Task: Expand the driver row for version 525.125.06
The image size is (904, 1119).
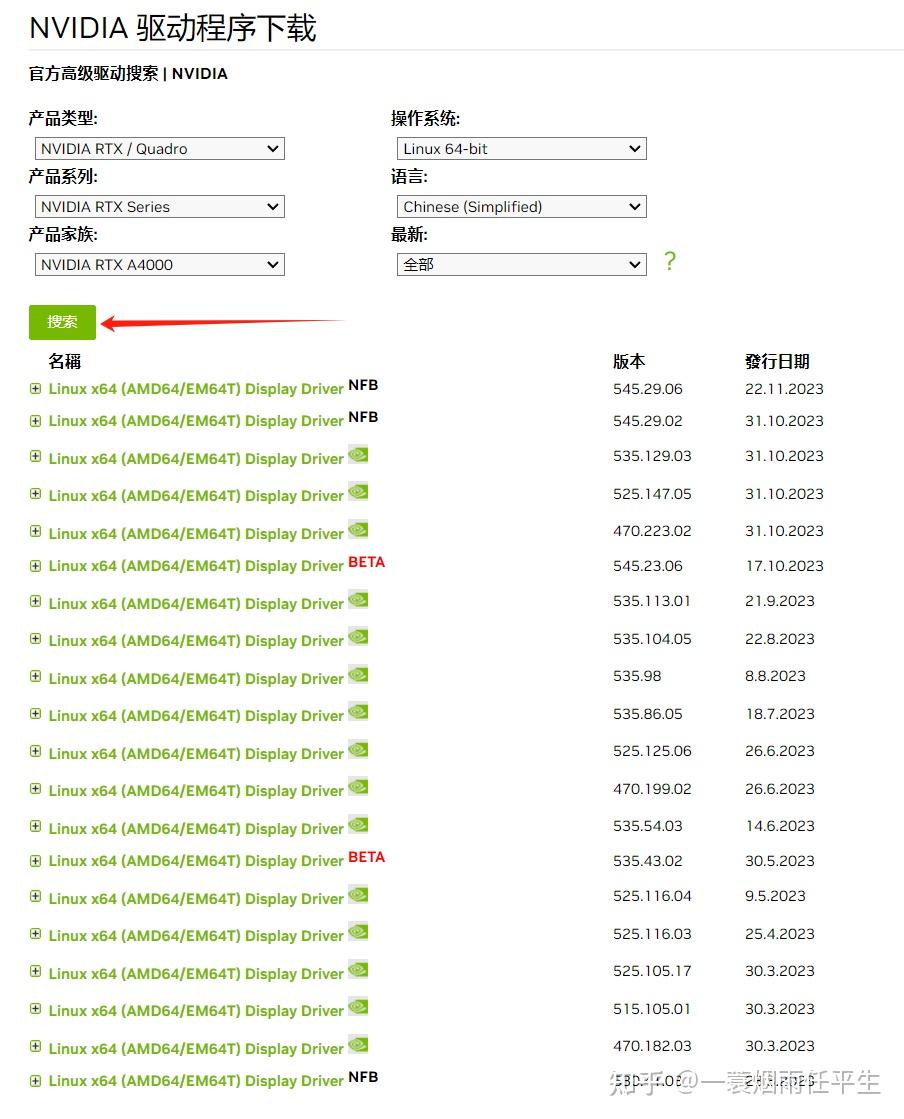Action: pyautogui.click(x=36, y=751)
